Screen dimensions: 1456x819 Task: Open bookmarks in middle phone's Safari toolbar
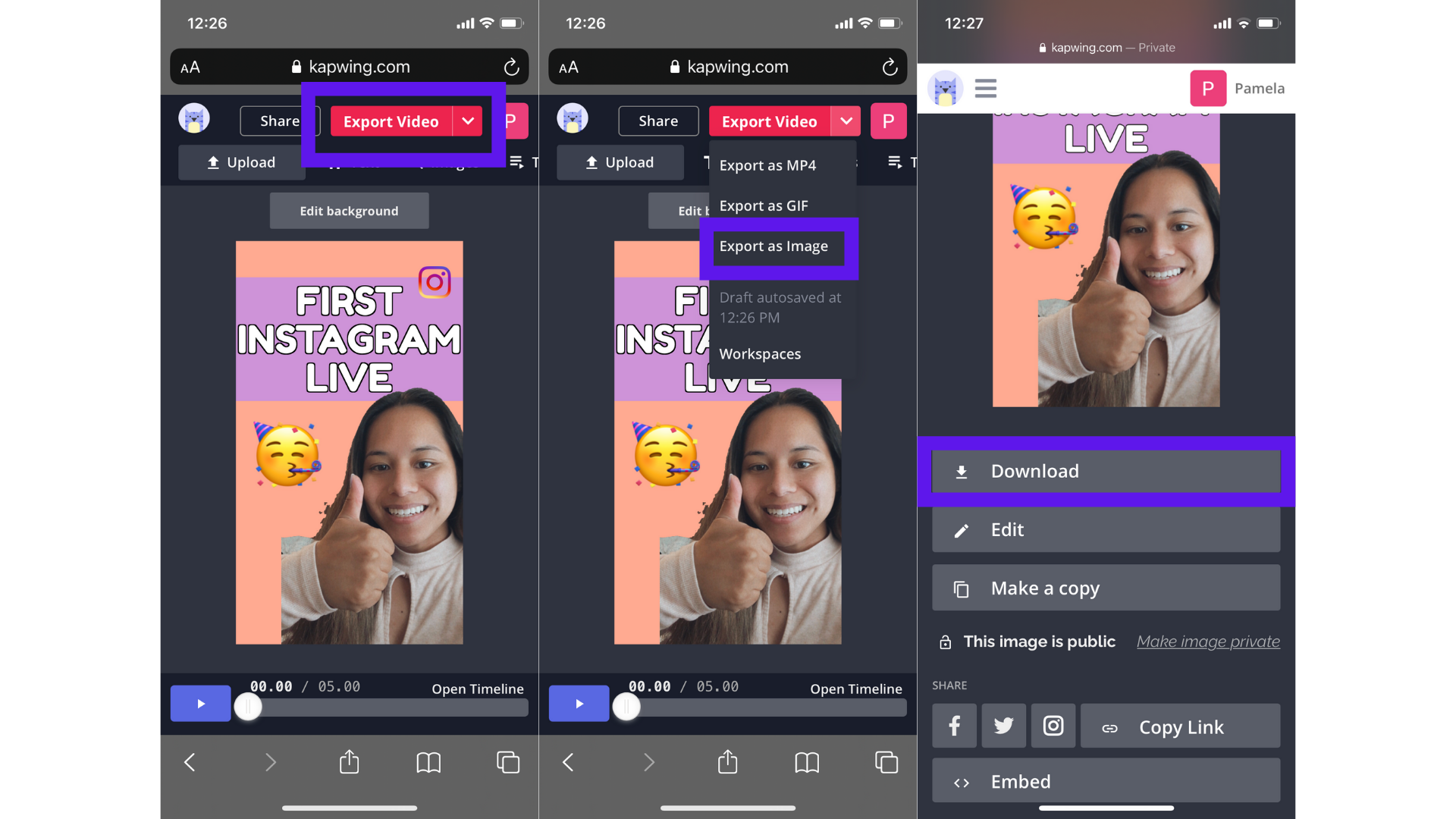[x=807, y=762]
